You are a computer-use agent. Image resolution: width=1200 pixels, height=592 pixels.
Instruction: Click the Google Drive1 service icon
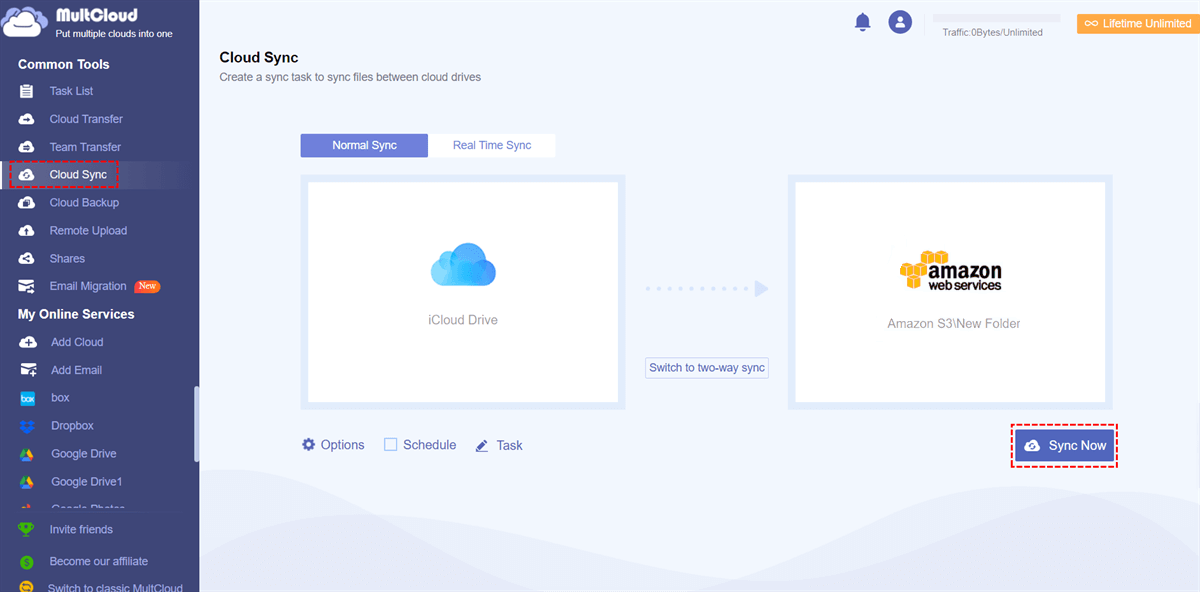pyautogui.click(x=28, y=482)
